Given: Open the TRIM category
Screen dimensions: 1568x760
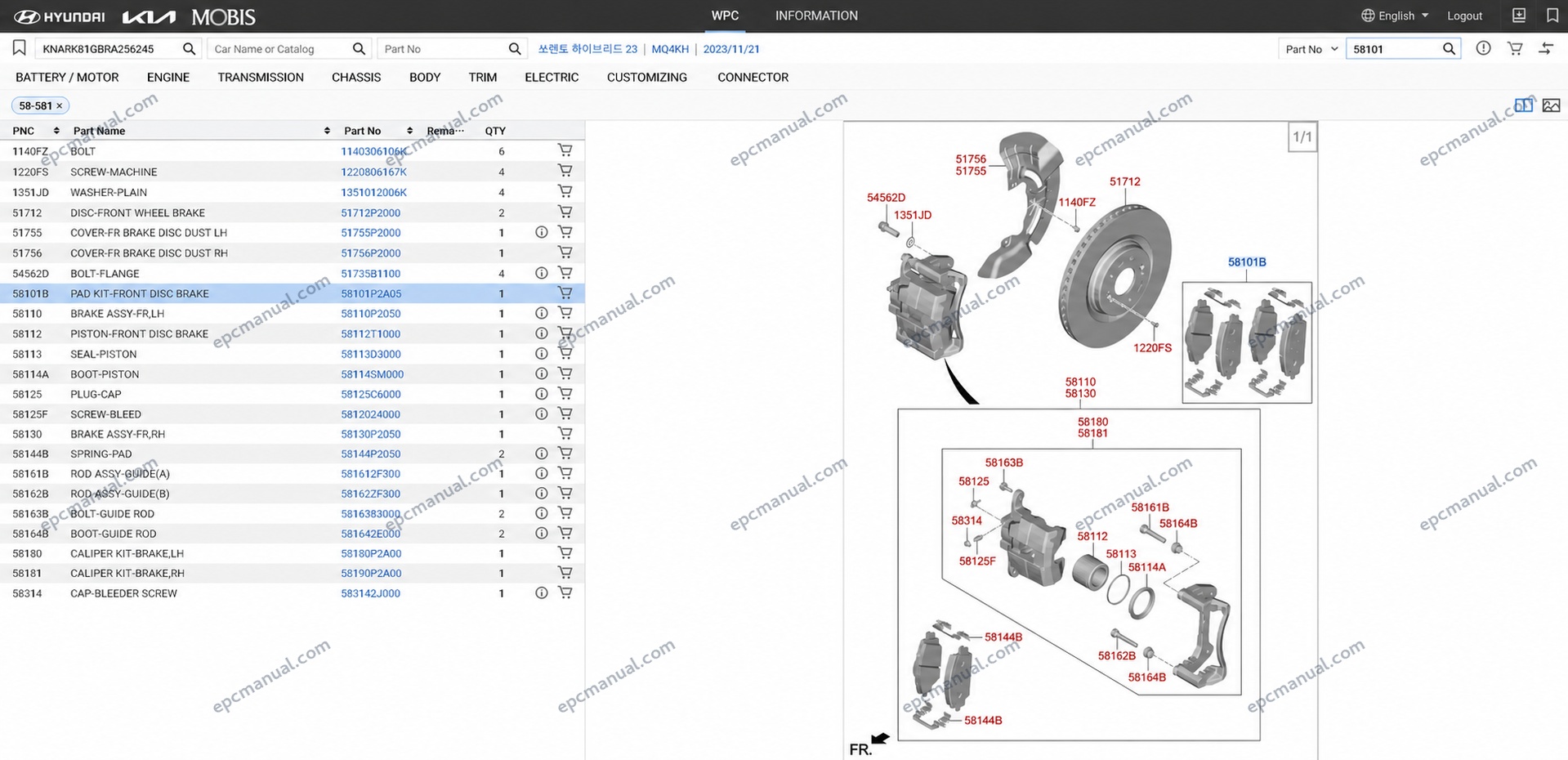Looking at the screenshot, I should tap(483, 77).
